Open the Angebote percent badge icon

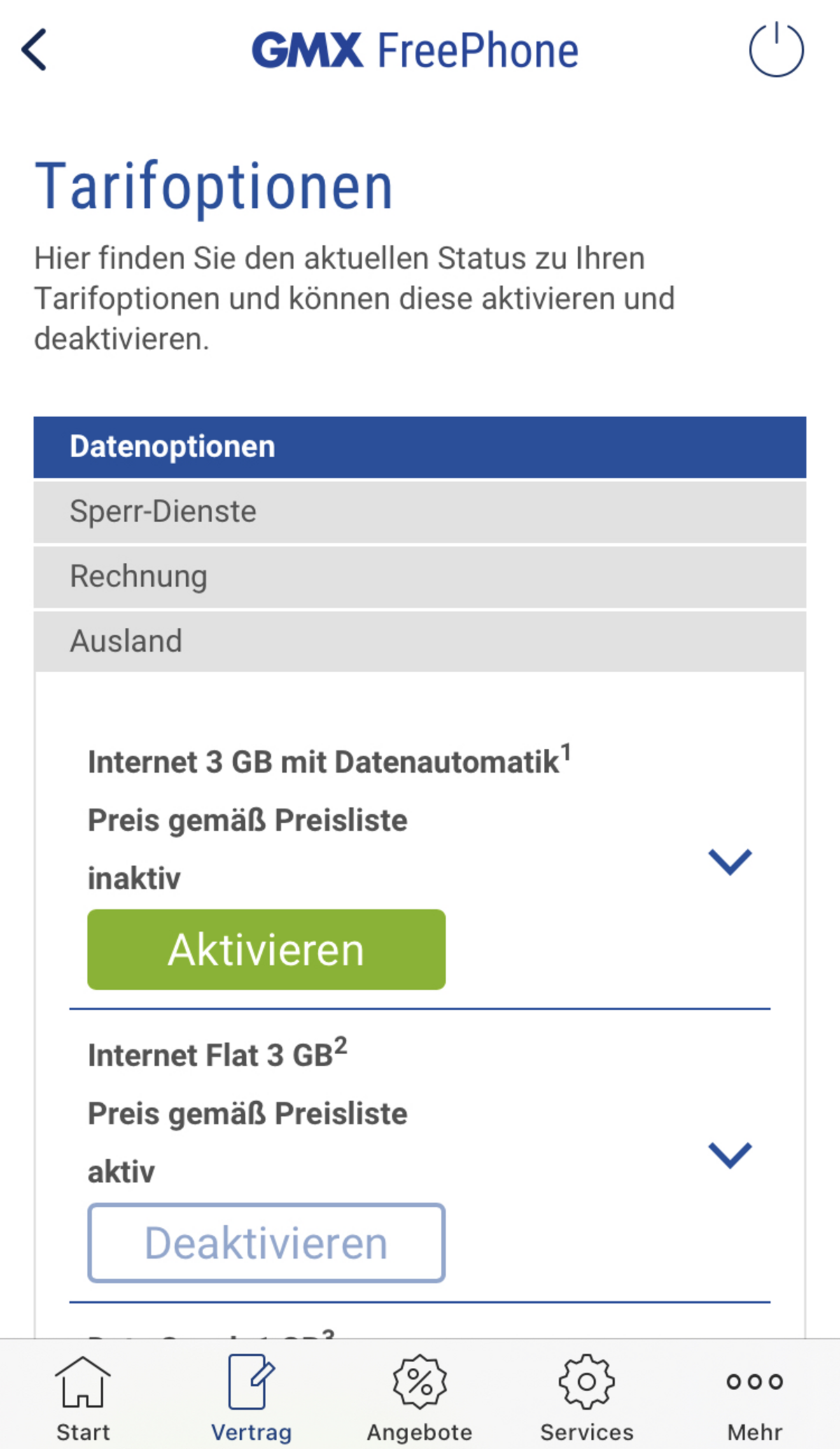click(x=419, y=1382)
